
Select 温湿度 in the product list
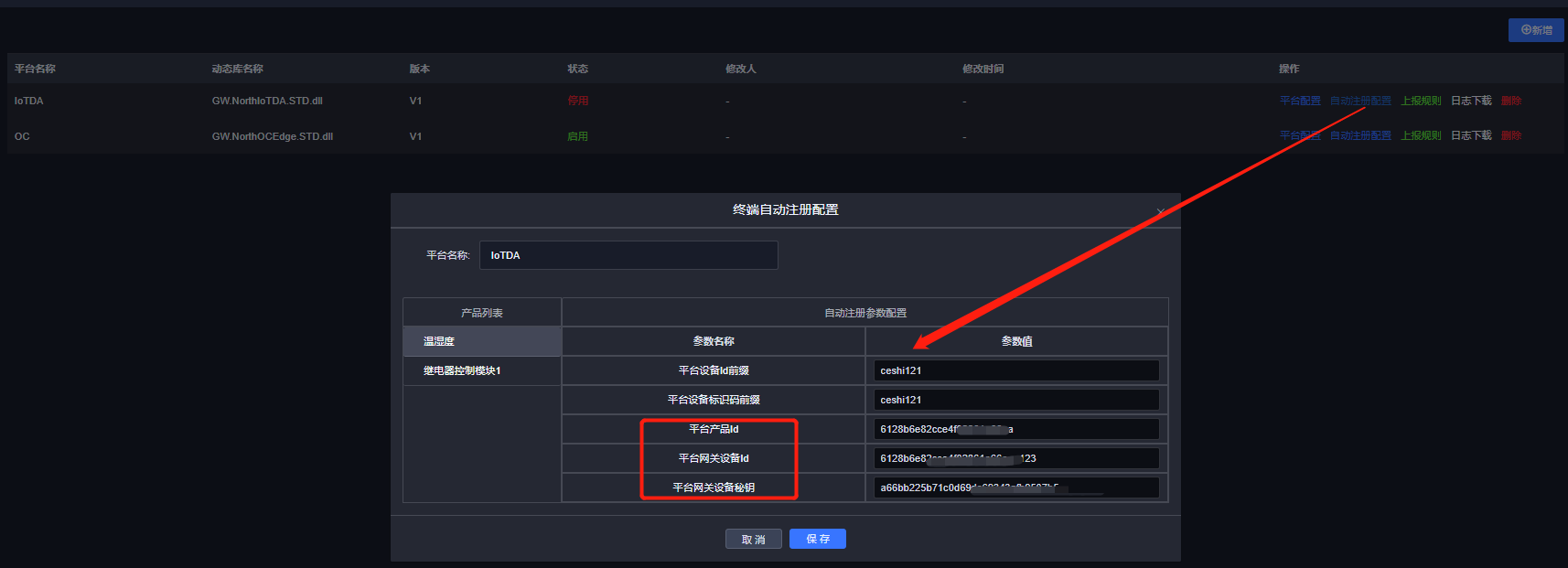pos(482,341)
